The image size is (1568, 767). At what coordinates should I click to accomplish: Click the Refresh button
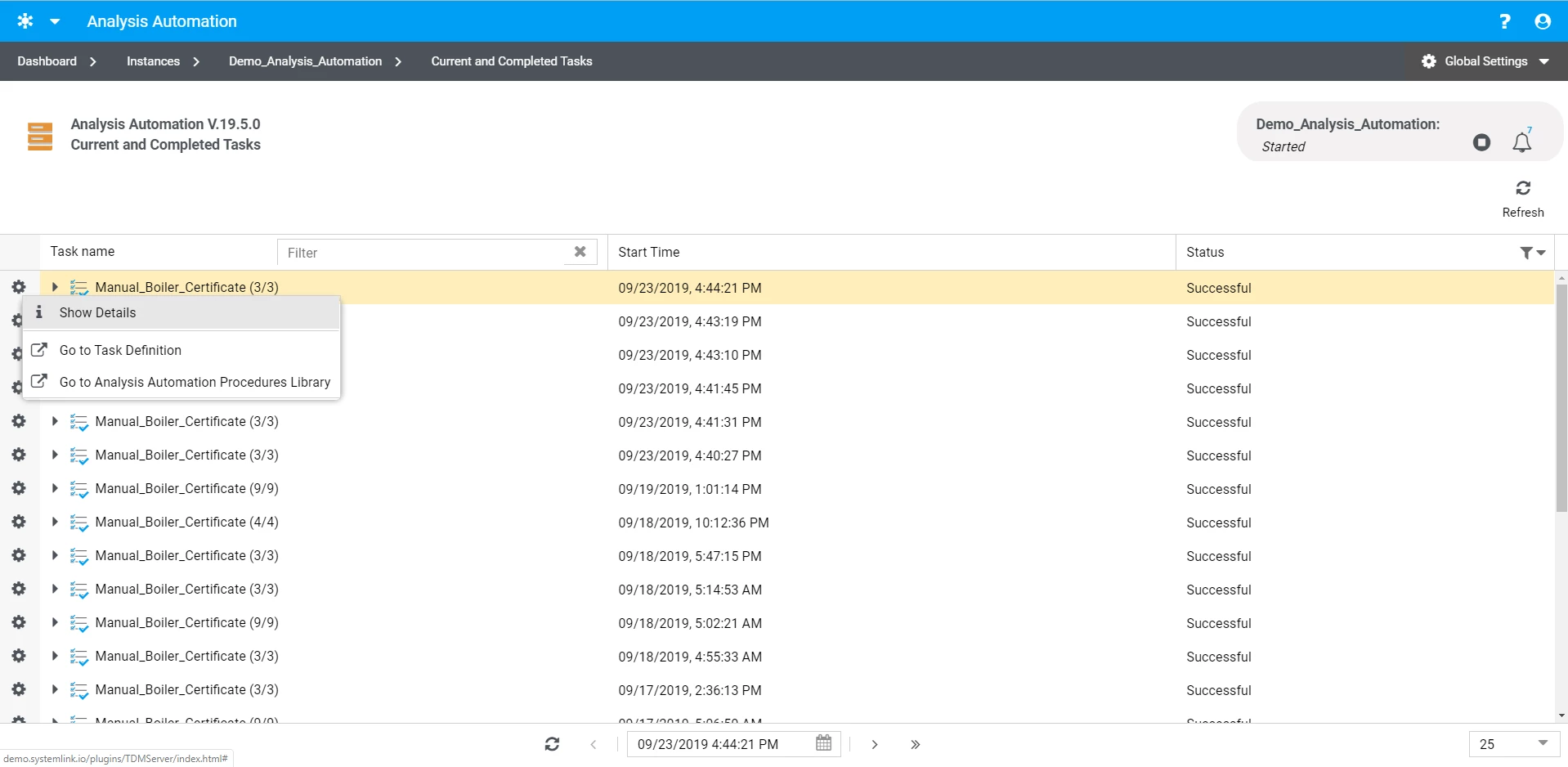(x=1523, y=199)
